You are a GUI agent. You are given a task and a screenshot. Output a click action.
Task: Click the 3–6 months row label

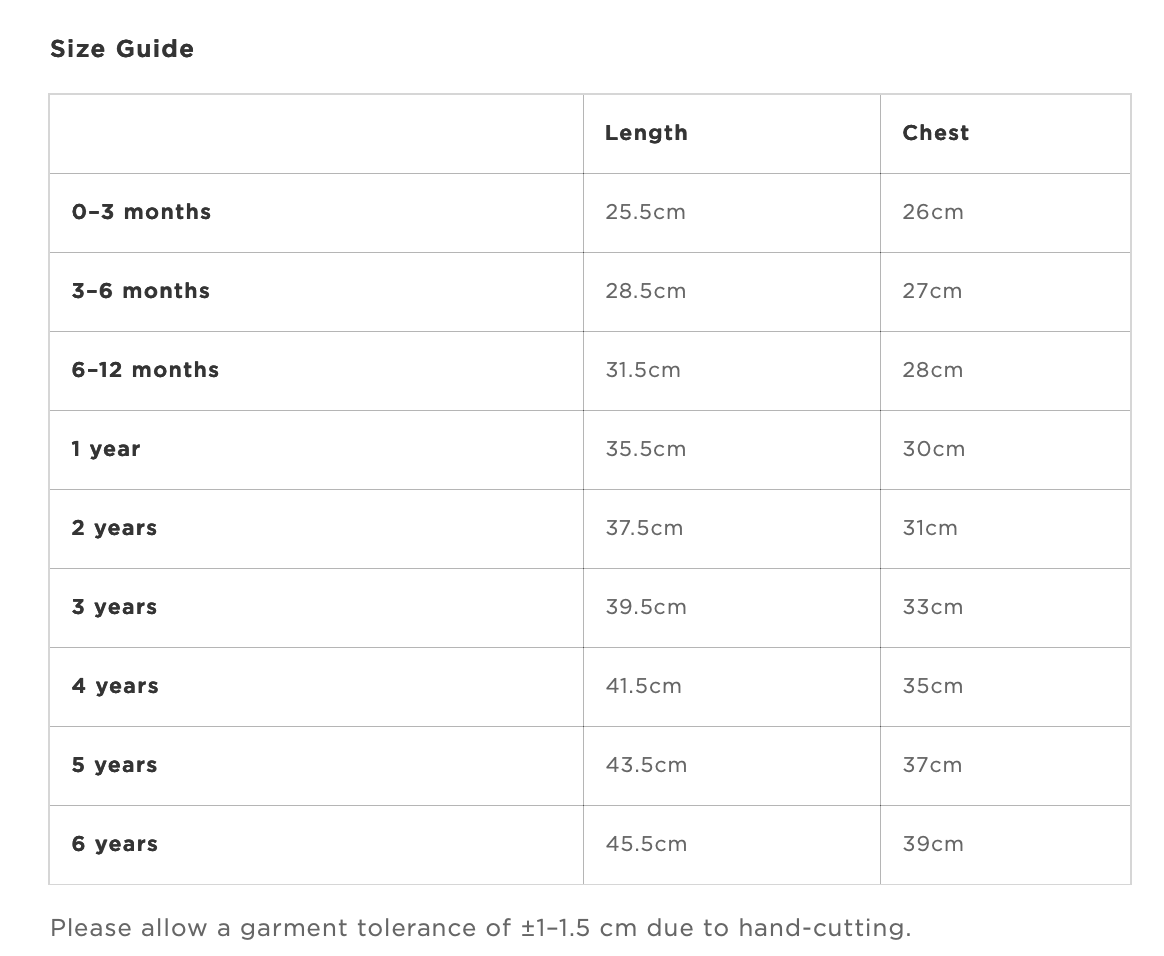(x=141, y=291)
